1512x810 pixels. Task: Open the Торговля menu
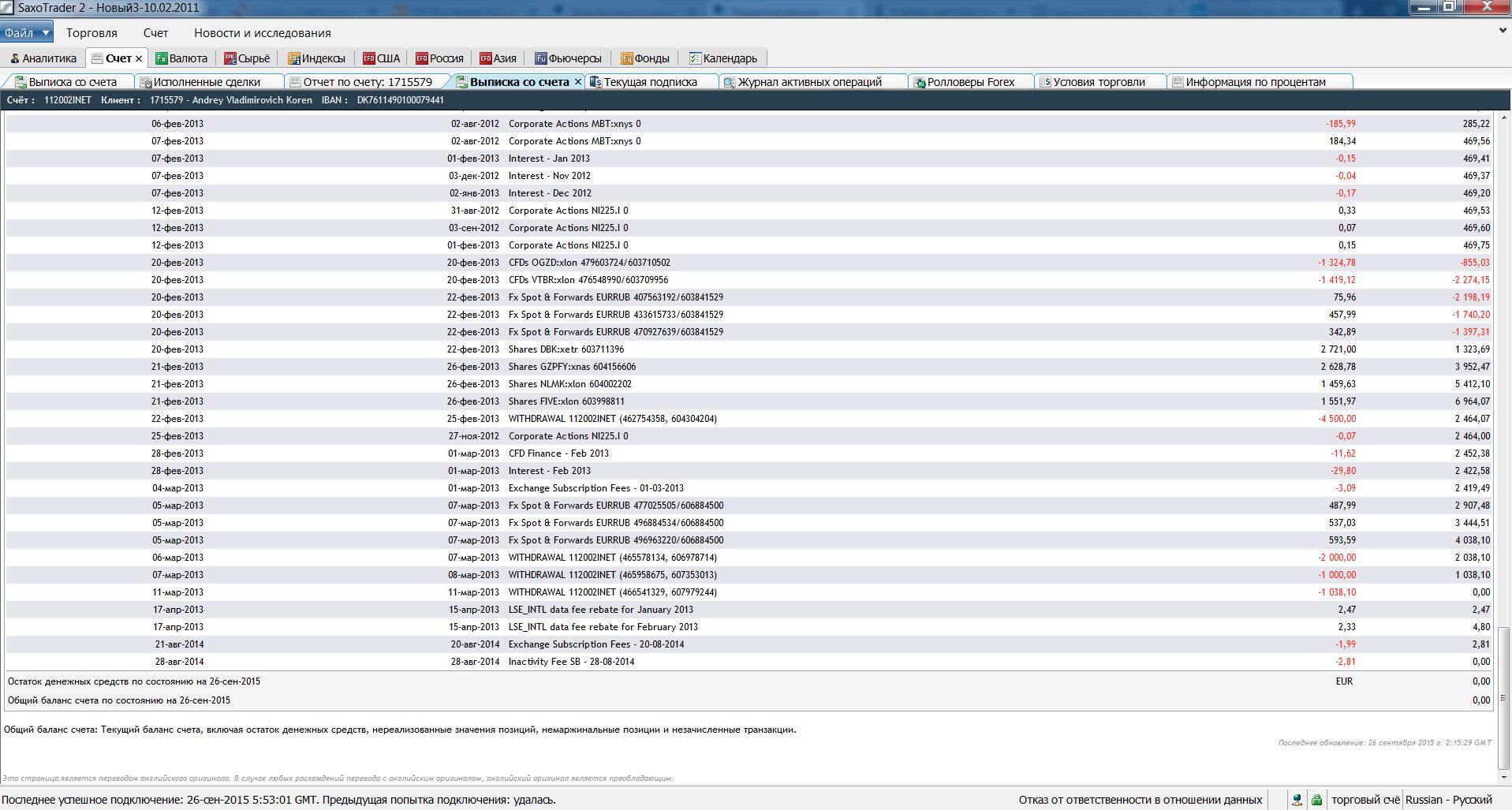(x=91, y=33)
